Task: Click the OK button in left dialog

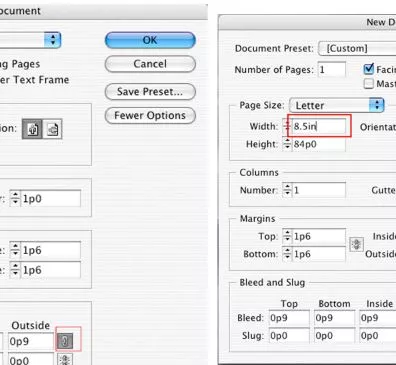Action: pos(150,40)
